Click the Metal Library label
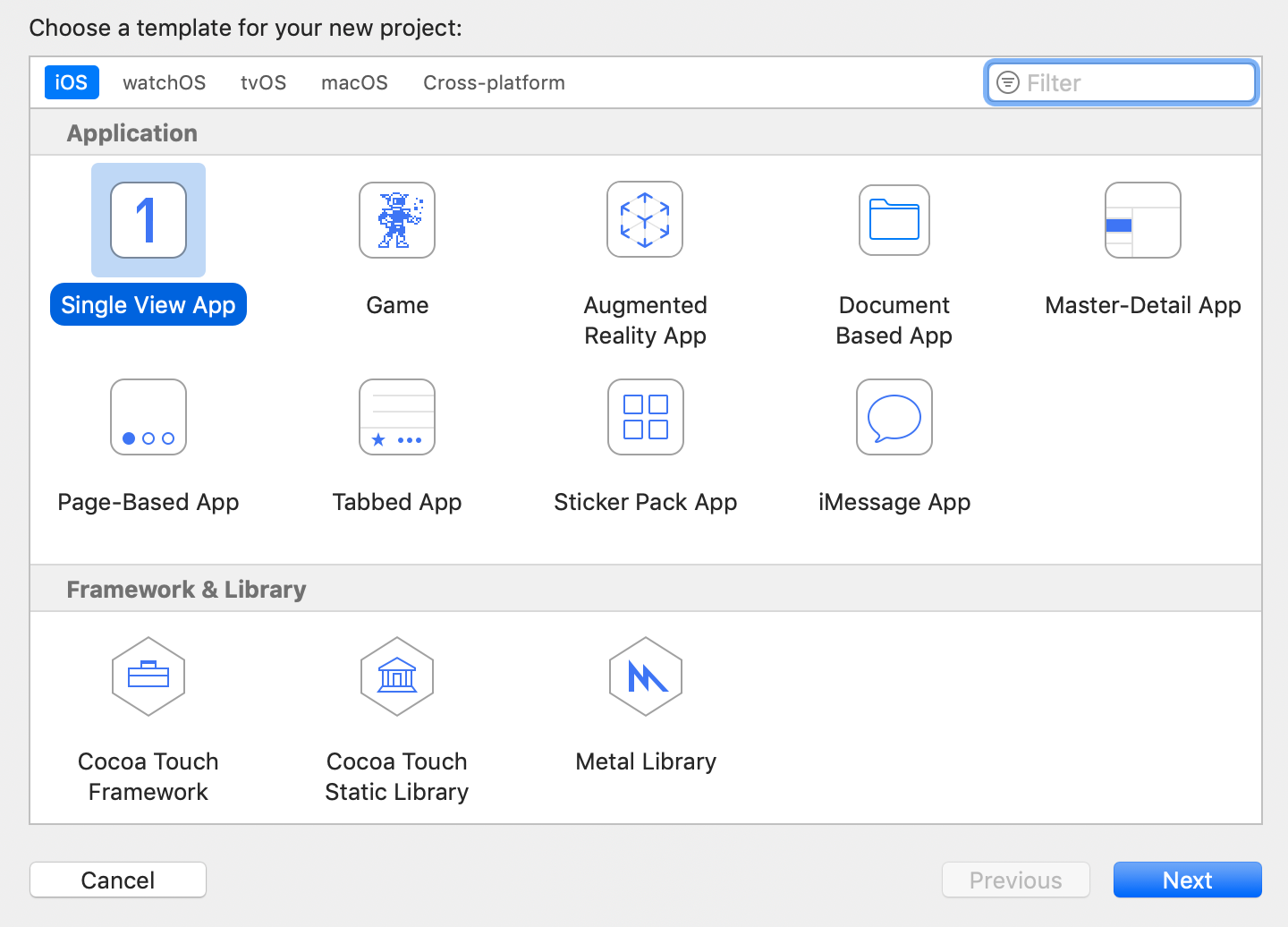Image resolution: width=1288 pixels, height=927 pixels. coord(646,761)
